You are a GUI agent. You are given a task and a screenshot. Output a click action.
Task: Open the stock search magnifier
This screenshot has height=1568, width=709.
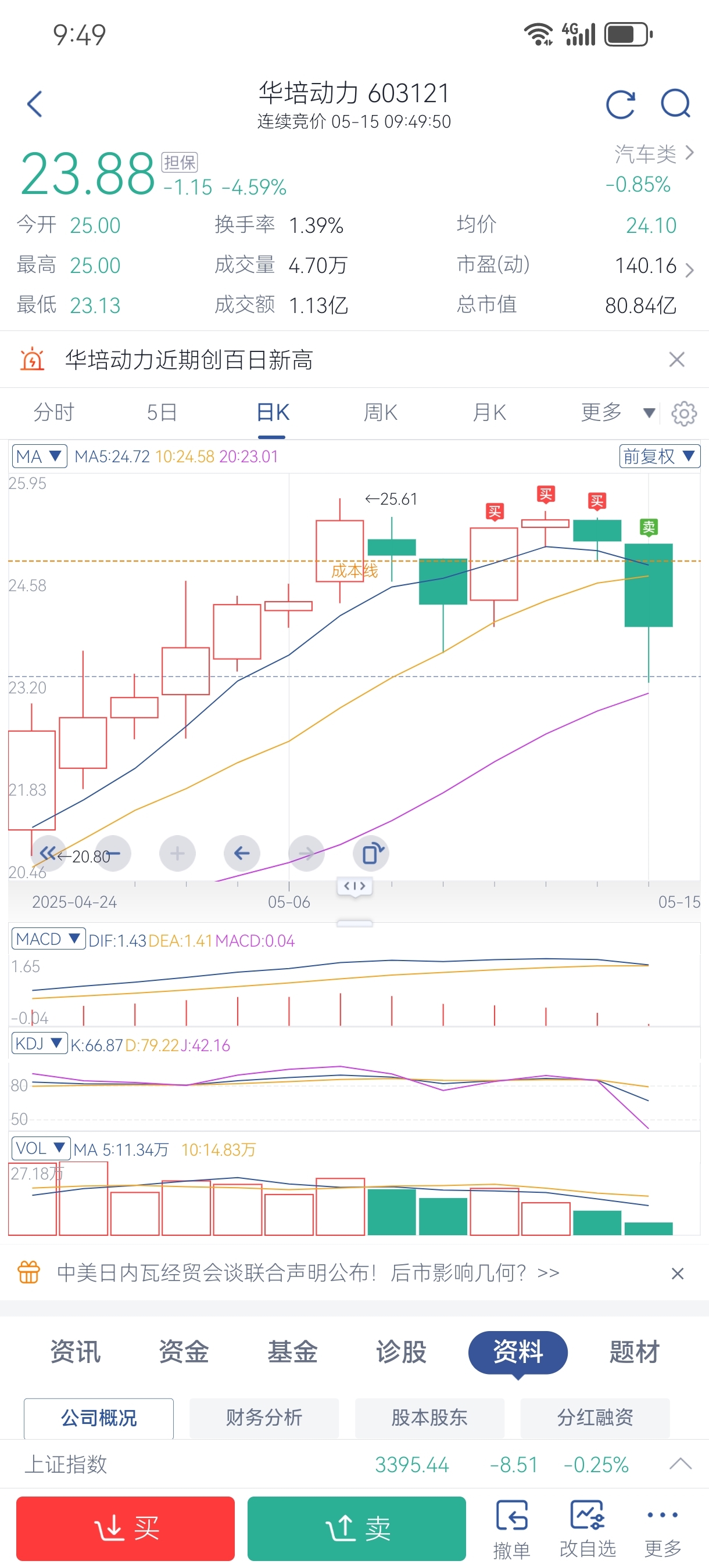(x=675, y=104)
